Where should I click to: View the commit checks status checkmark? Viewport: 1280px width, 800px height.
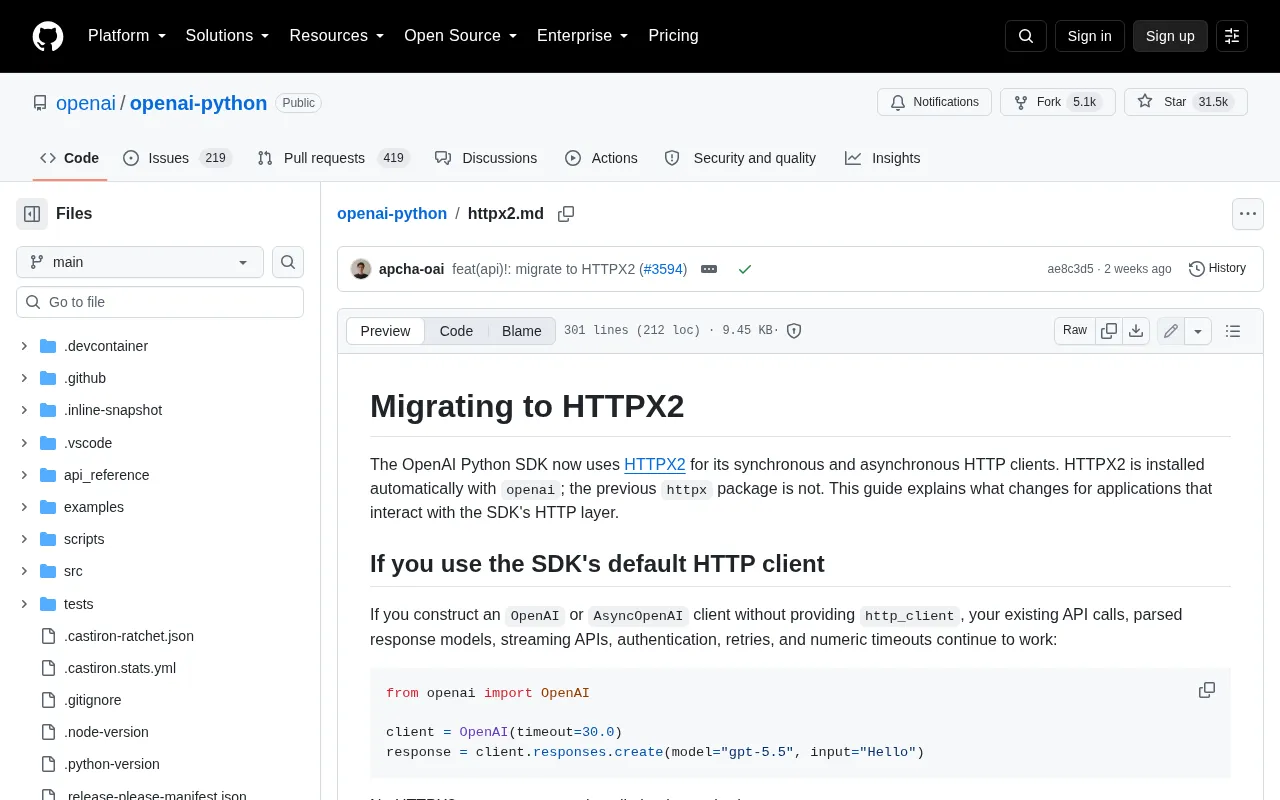(744, 269)
